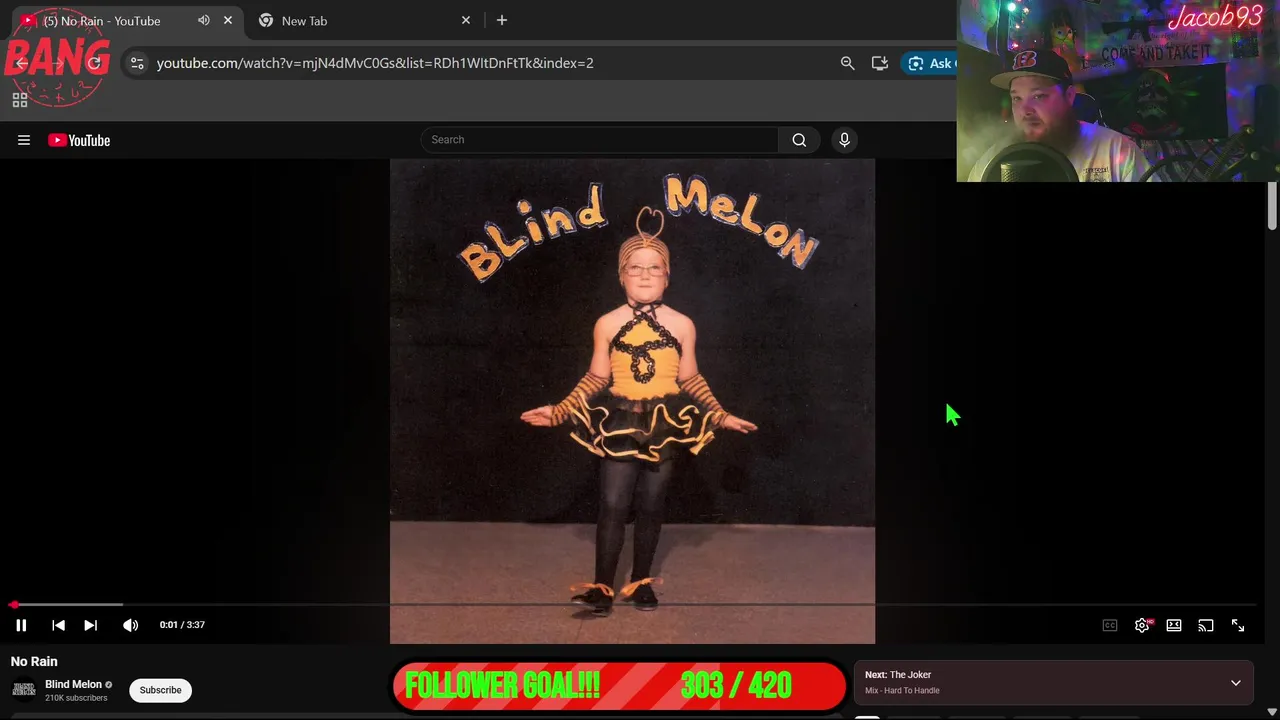
Task: Click the YouTube search box
Action: tap(600, 140)
